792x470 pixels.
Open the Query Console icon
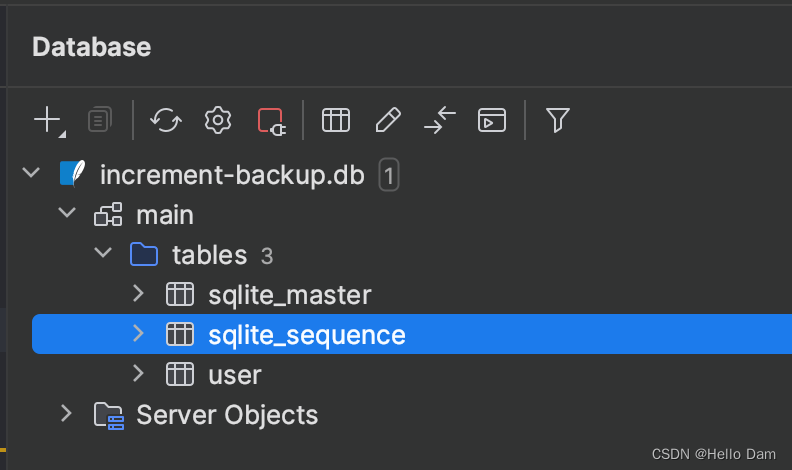(x=492, y=120)
